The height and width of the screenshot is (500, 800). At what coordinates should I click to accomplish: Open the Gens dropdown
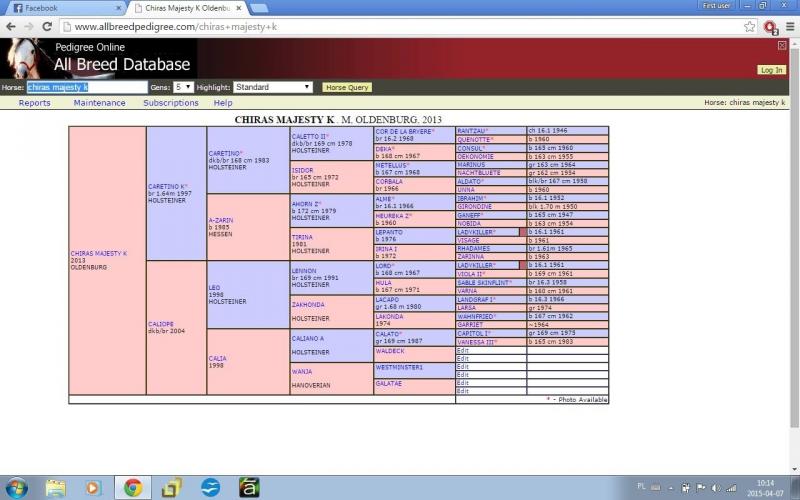tap(184, 87)
